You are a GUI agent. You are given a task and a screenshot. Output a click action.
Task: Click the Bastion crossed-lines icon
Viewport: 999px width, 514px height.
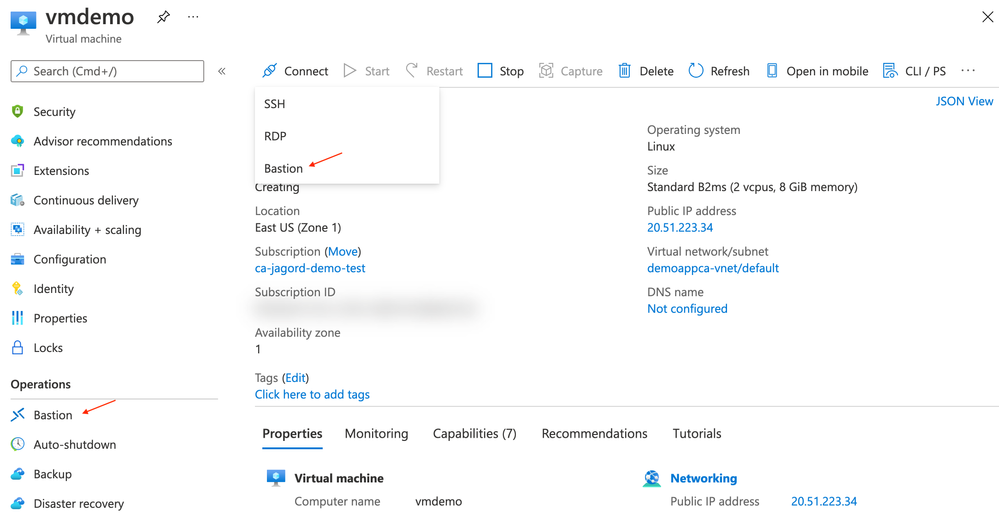click(x=18, y=415)
